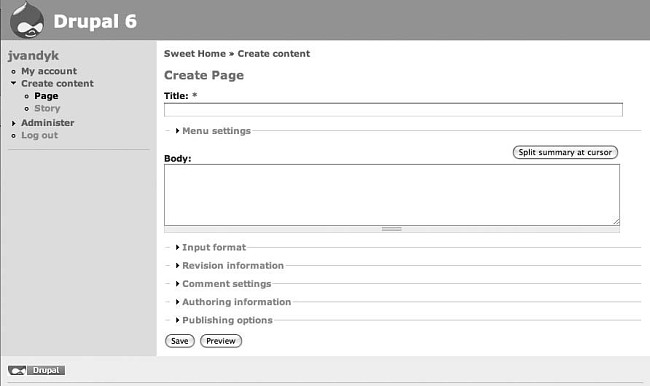
Task: Open My account link
Action: pyautogui.click(x=49, y=71)
